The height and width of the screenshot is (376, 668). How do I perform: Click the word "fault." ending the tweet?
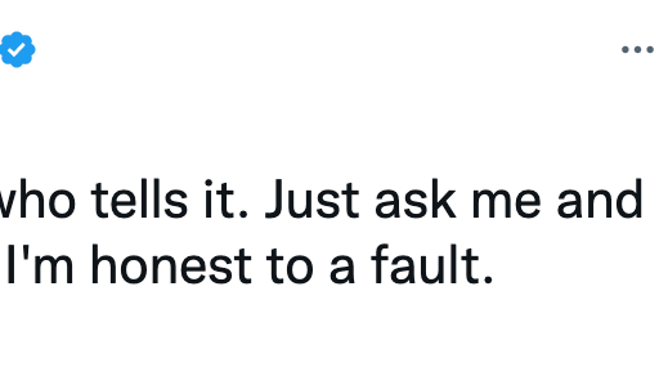click(x=432, y=264)
